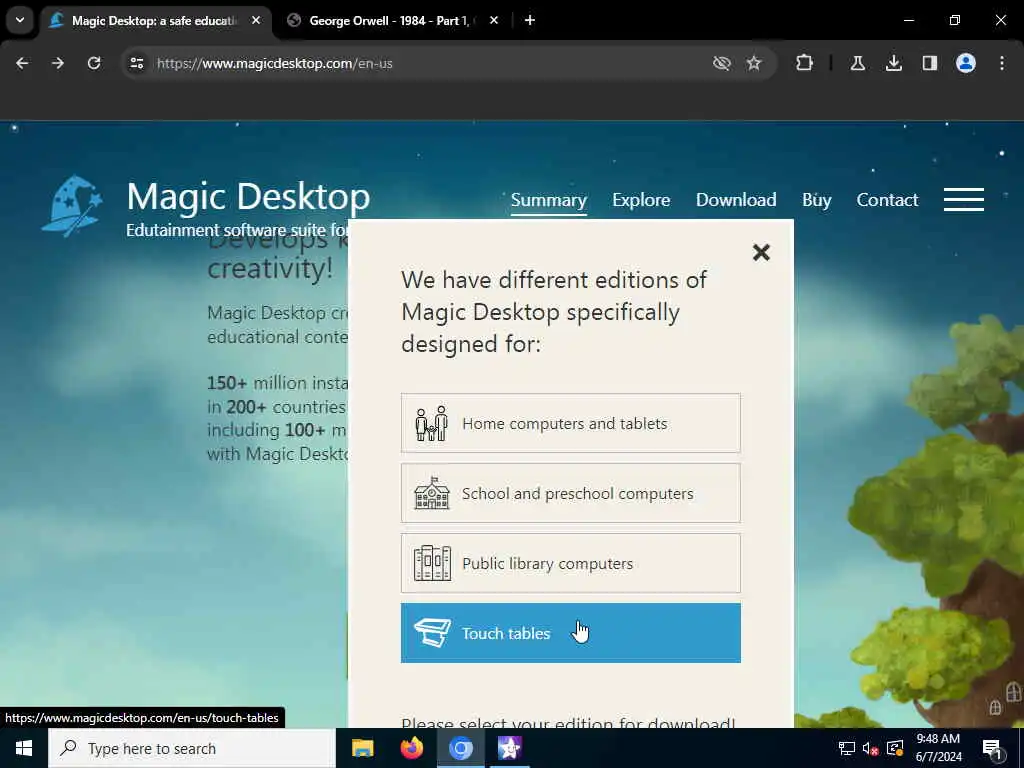
Task: Open a new browser tab
Action: pyautogui.click(x=530, y=20)
